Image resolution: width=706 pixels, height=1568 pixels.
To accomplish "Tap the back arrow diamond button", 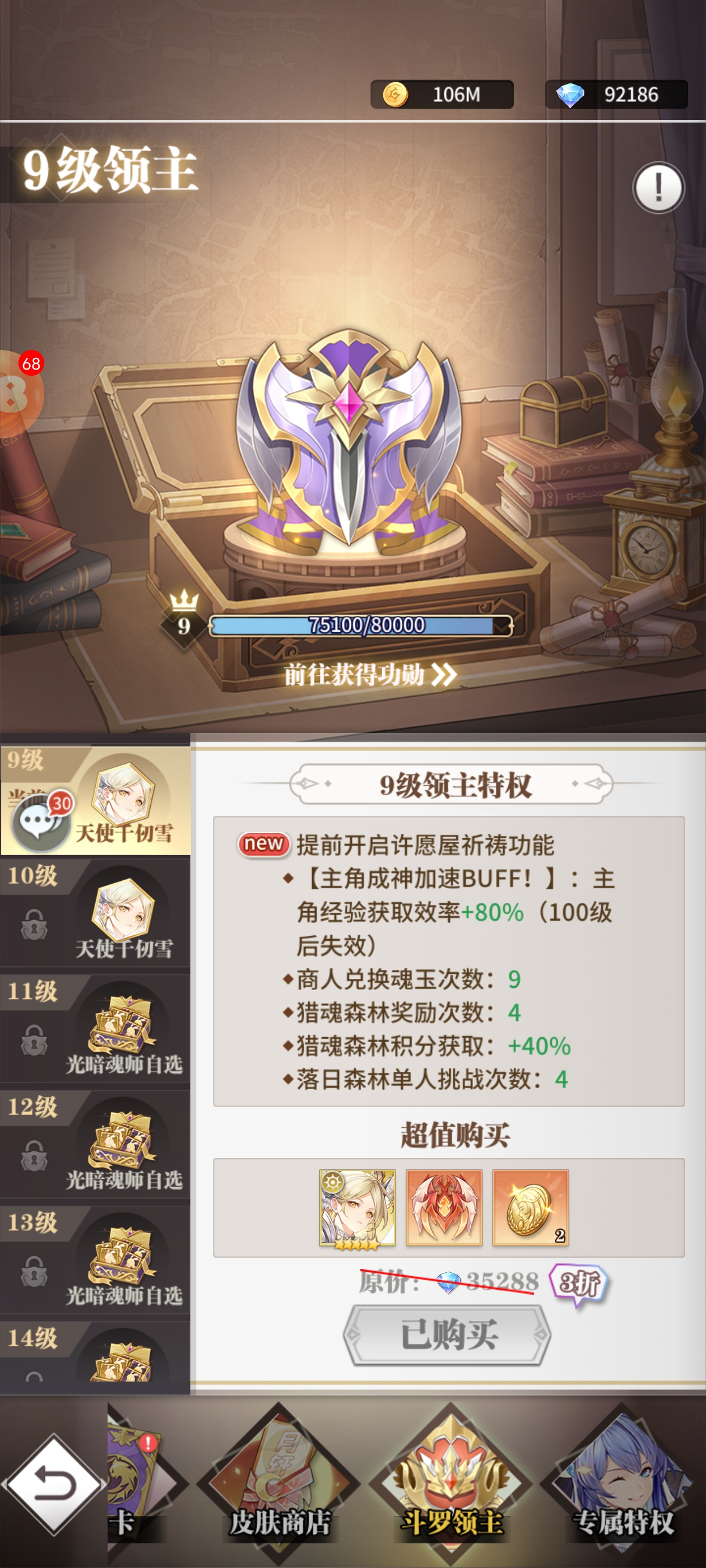I will click(54, 1483).
